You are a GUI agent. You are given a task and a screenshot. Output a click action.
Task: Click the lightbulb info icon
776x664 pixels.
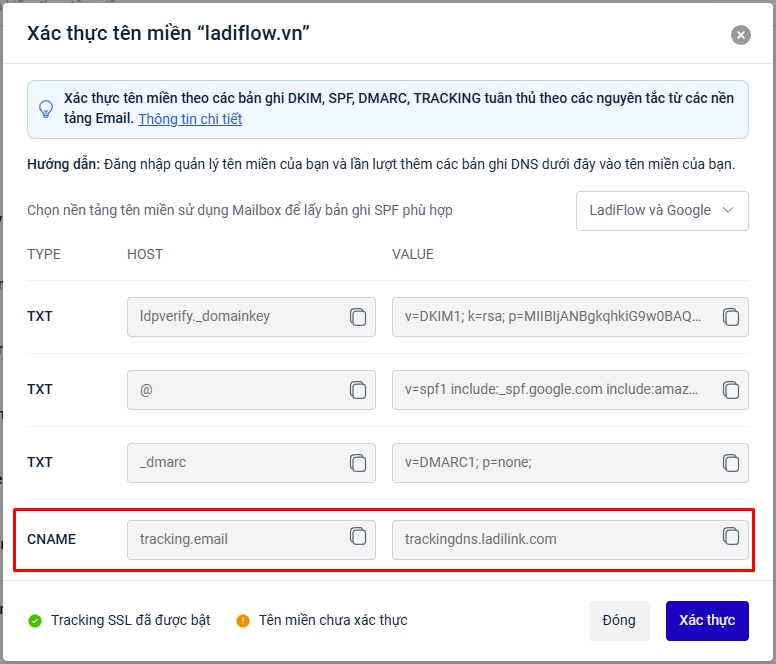click(46, 109)
